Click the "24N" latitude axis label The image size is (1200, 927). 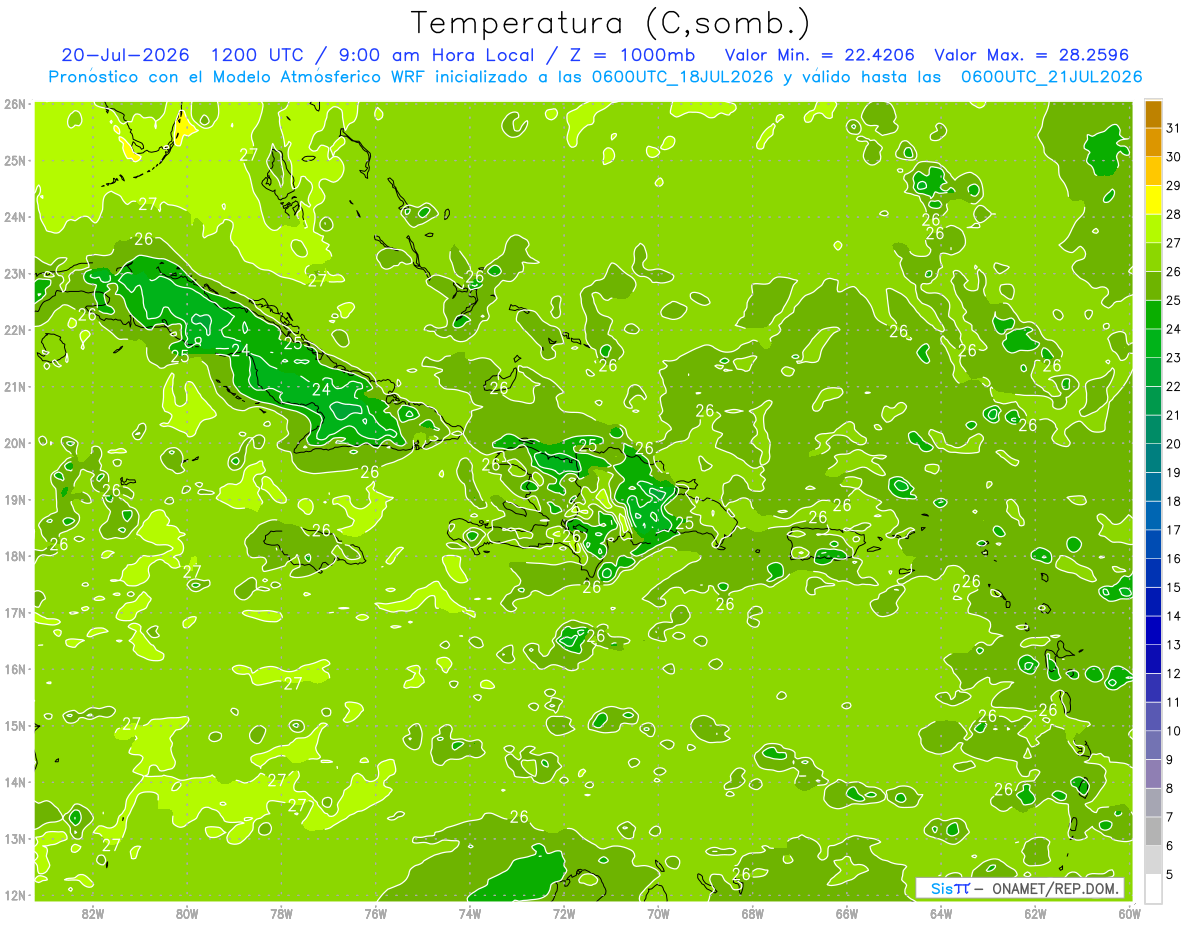[15, 217]
